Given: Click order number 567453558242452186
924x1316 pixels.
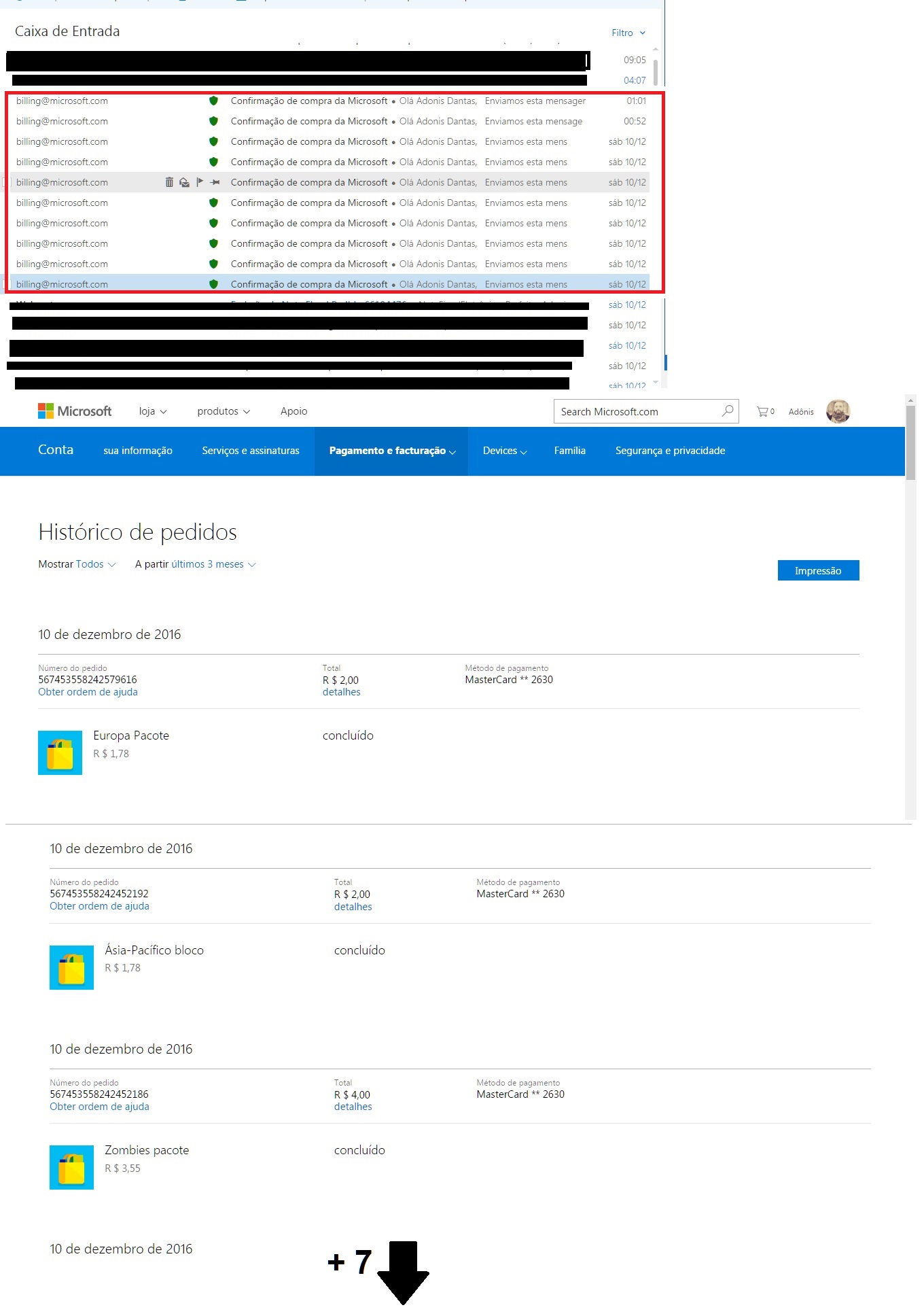Looking at the screenshot, I should click(x=99, y=1094).
